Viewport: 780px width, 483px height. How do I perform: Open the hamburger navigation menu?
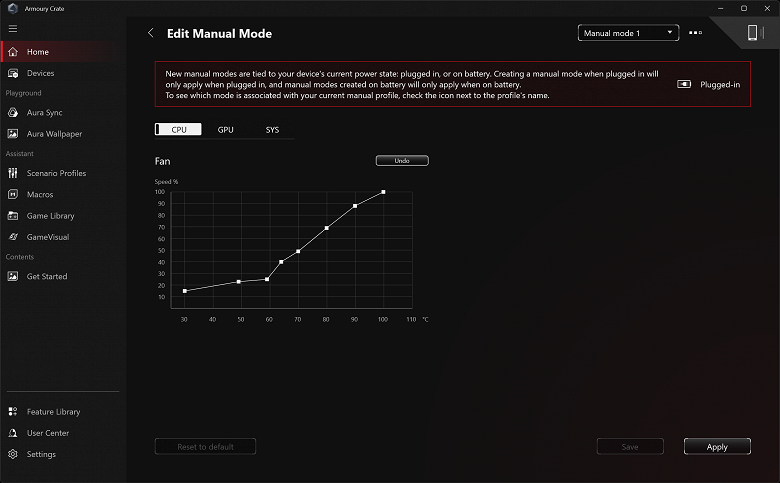coord(13,29)
